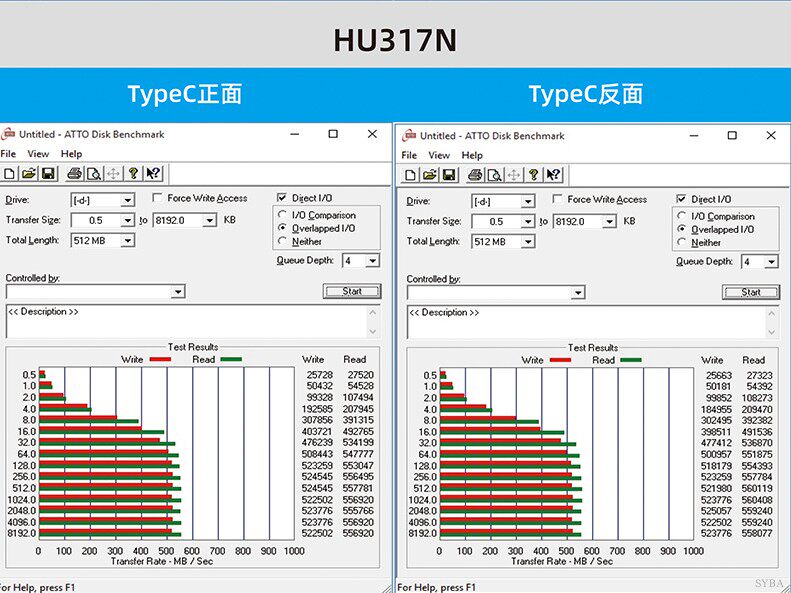Open Queue Depth dropdown in left window
Screen dimensions: 791x593
(x=373, y=261)
